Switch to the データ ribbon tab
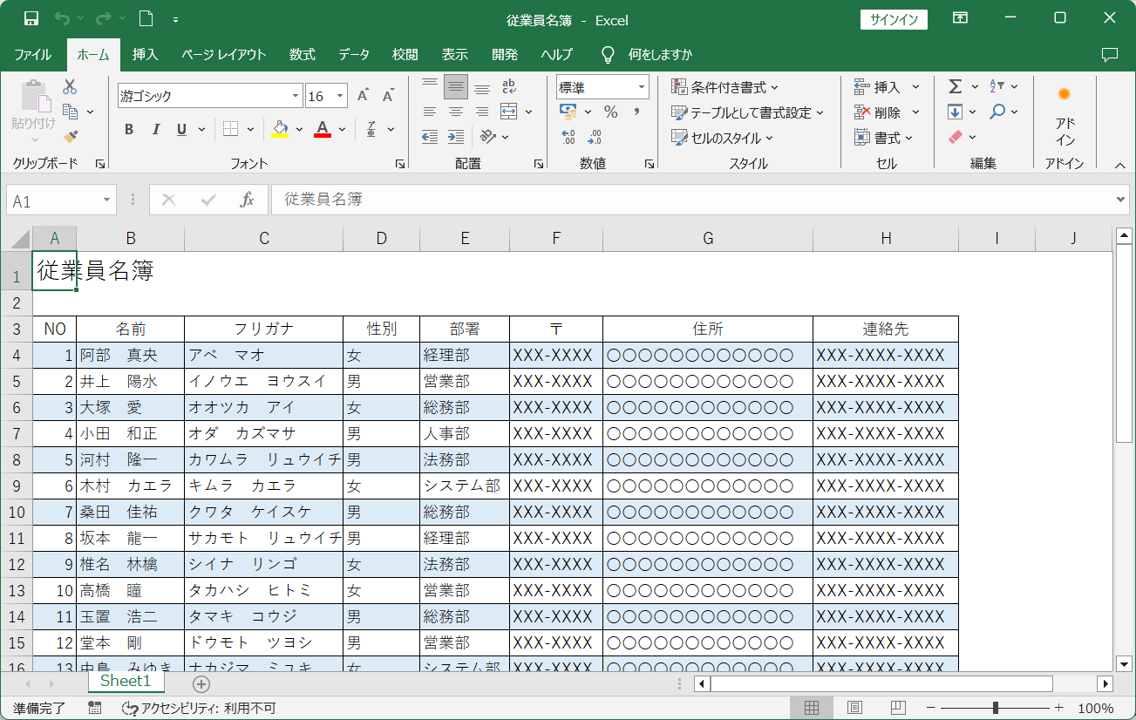 [x=353, y=54]
